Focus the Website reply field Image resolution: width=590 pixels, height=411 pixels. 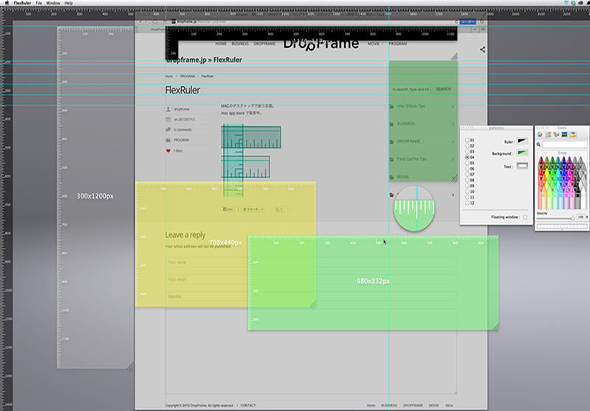point(311,297)
